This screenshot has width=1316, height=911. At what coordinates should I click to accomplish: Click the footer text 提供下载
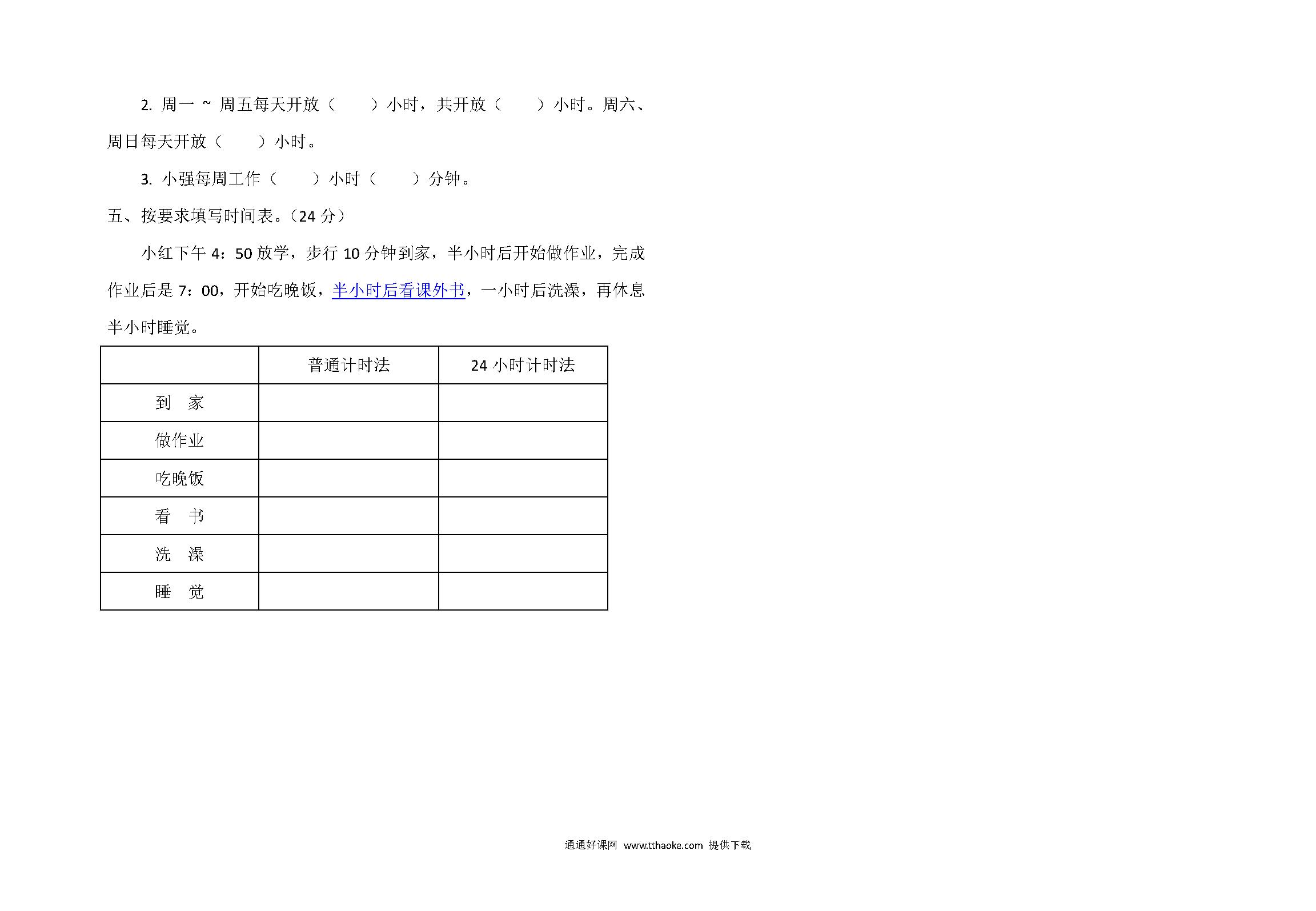(729, 845)
